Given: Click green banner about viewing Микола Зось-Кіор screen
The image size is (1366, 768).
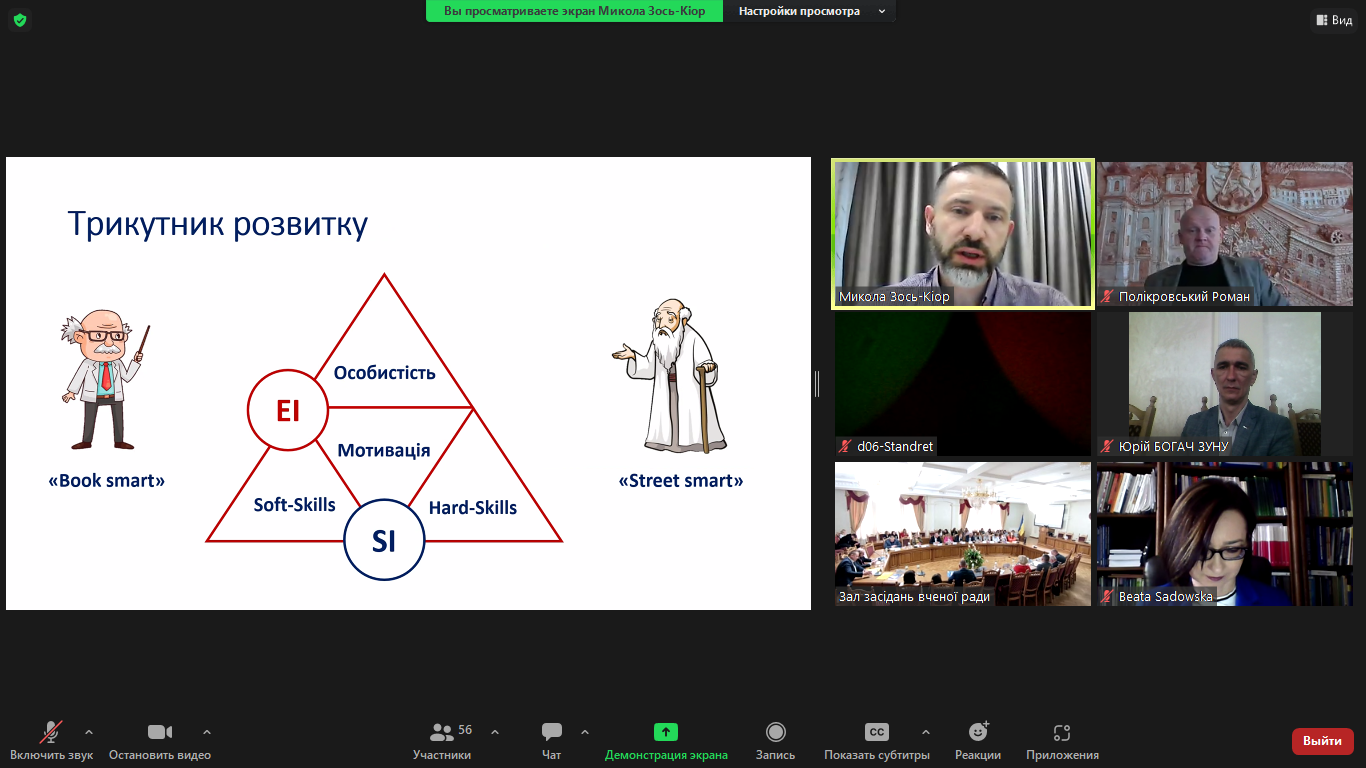Looking at the screenshot, I should [x=574, y=11].
